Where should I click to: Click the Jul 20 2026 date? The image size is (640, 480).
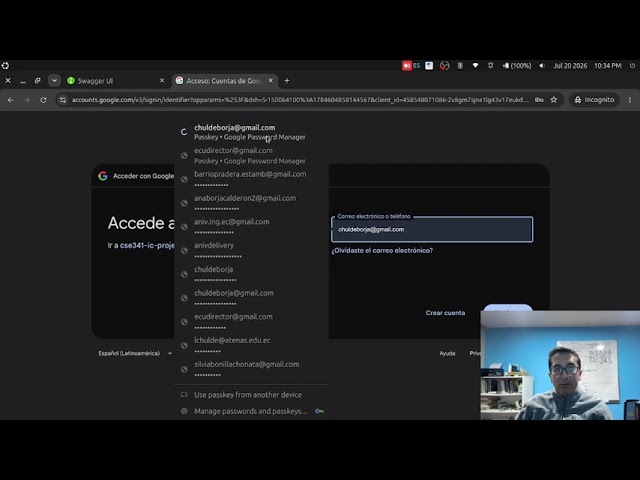pos(570,65)
